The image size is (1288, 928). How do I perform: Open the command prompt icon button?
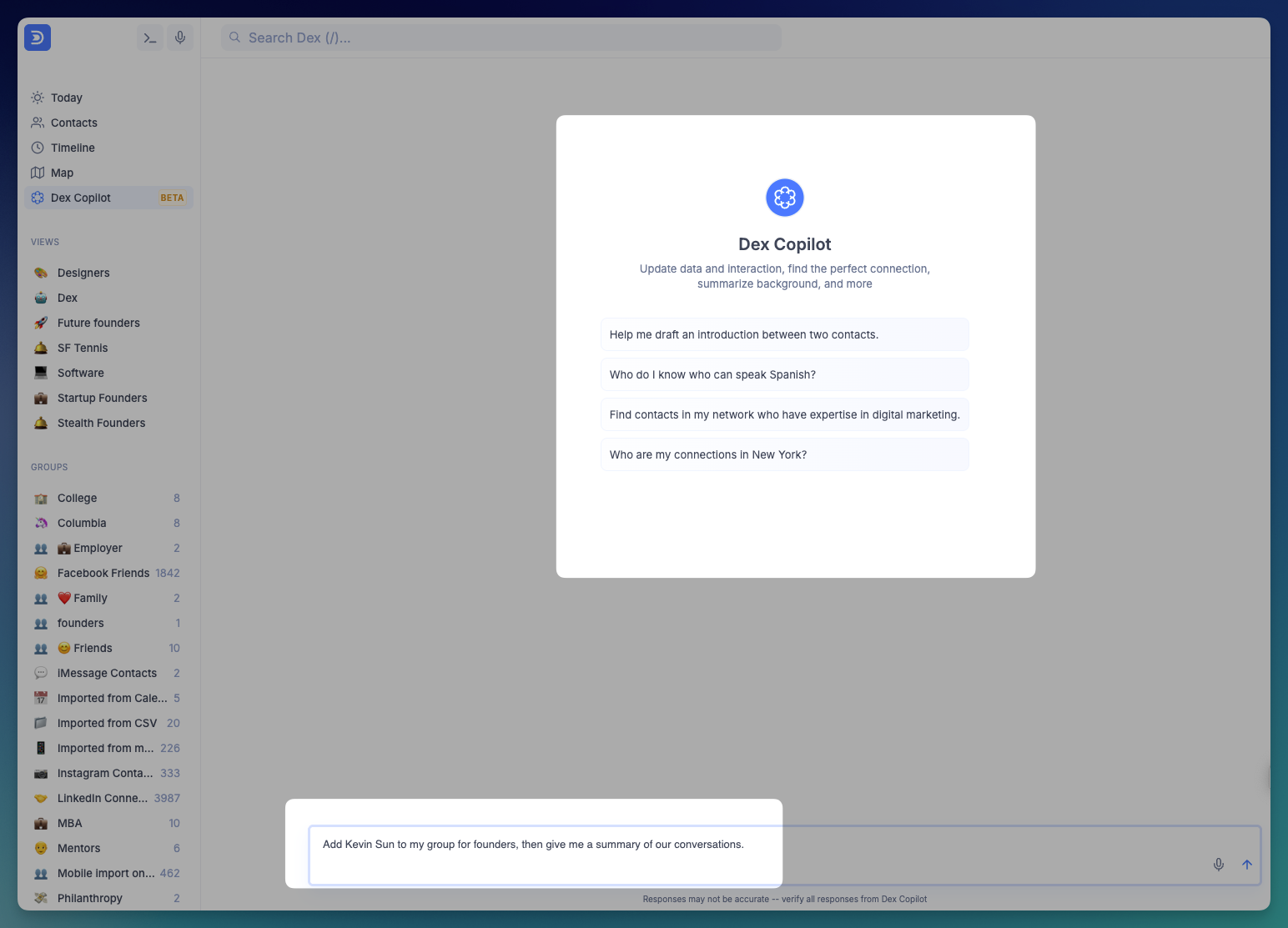[150, 38]
